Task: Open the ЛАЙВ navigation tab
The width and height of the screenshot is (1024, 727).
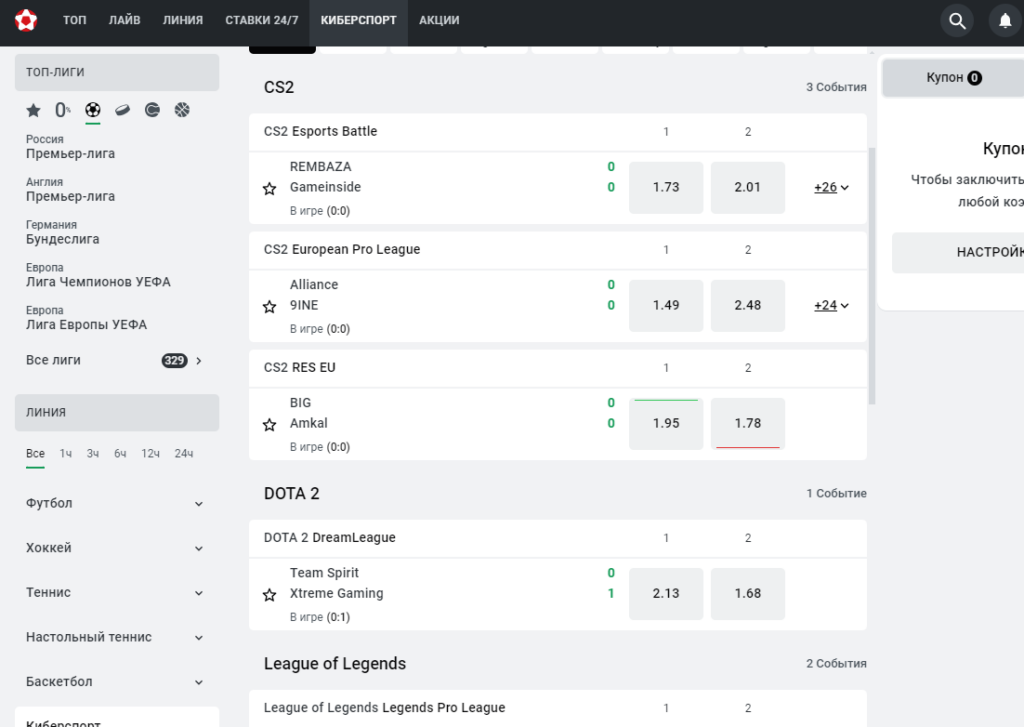Action: pos(124,20)
